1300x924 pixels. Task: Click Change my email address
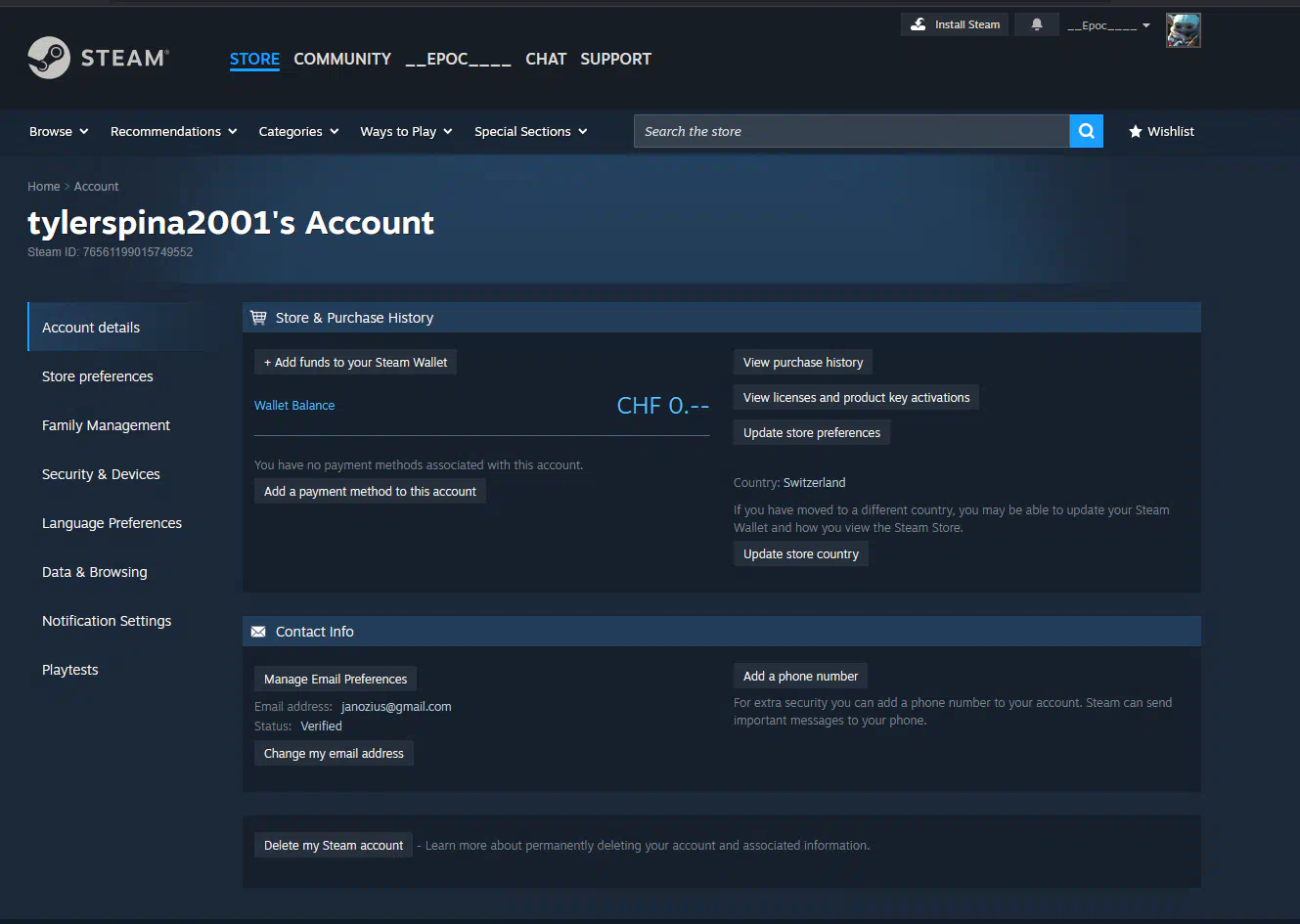334,753
